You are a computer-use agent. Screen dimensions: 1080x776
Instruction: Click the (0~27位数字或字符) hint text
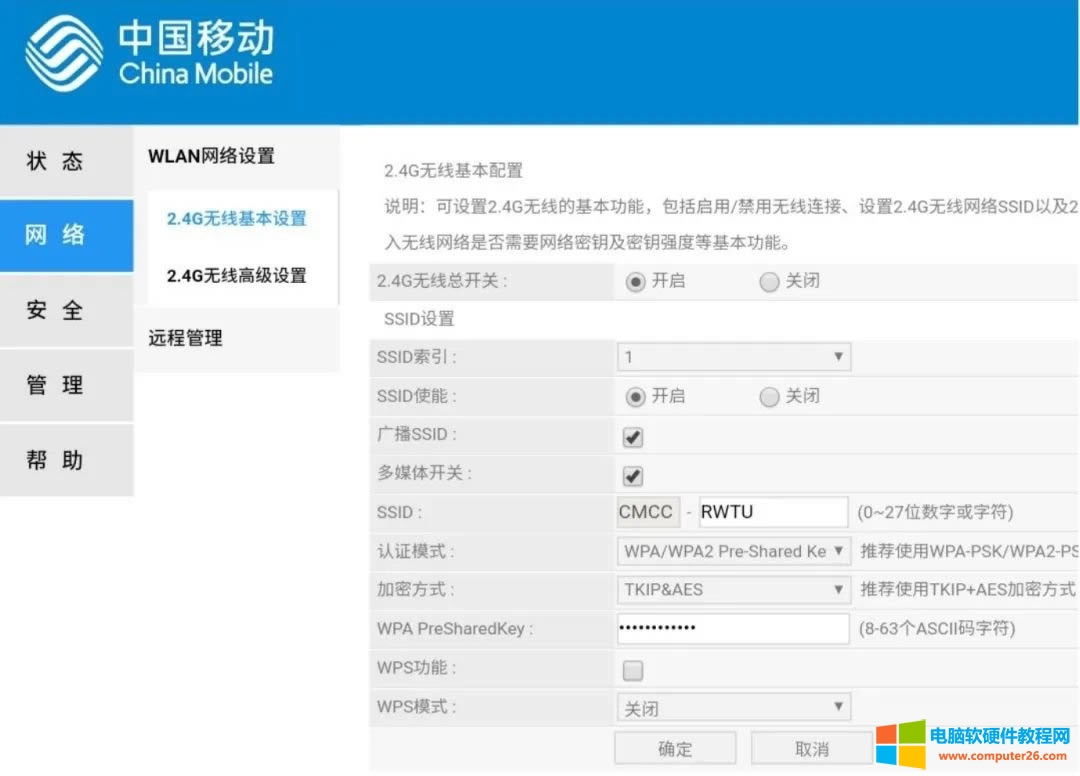point(935,512)
